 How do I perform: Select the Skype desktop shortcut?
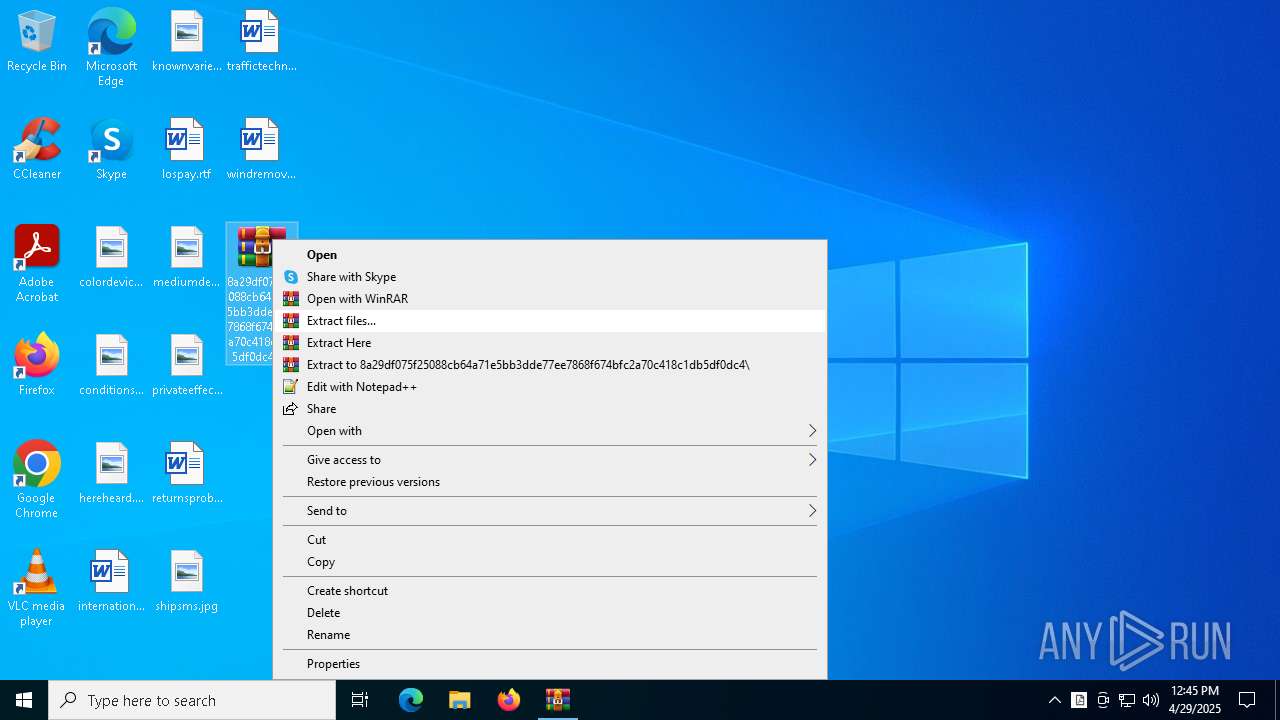click(x=111, y=150)
